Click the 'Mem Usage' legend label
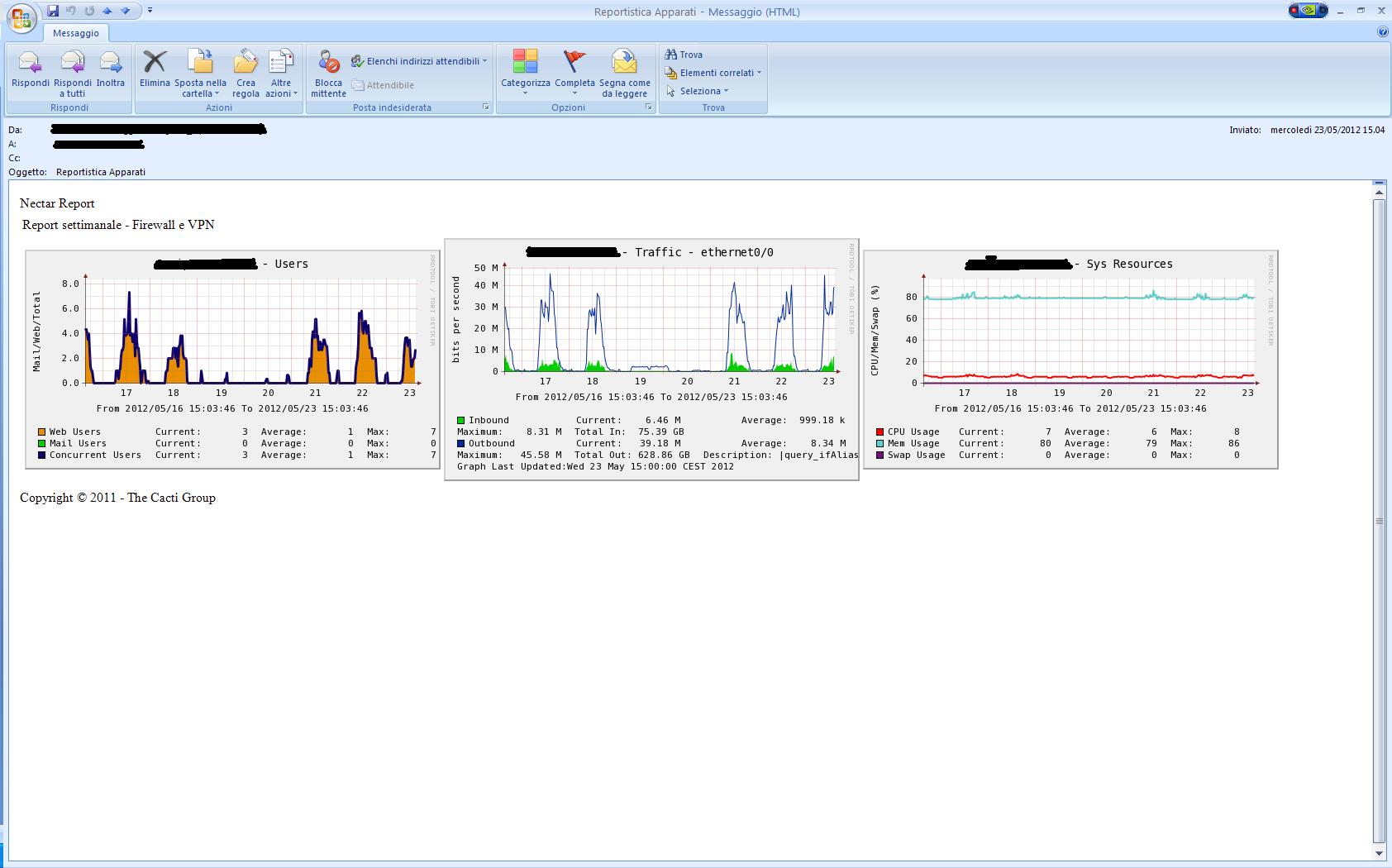The width and height of the screenshot is (1392, 868). pyautogui.click(x=913, y=443)
